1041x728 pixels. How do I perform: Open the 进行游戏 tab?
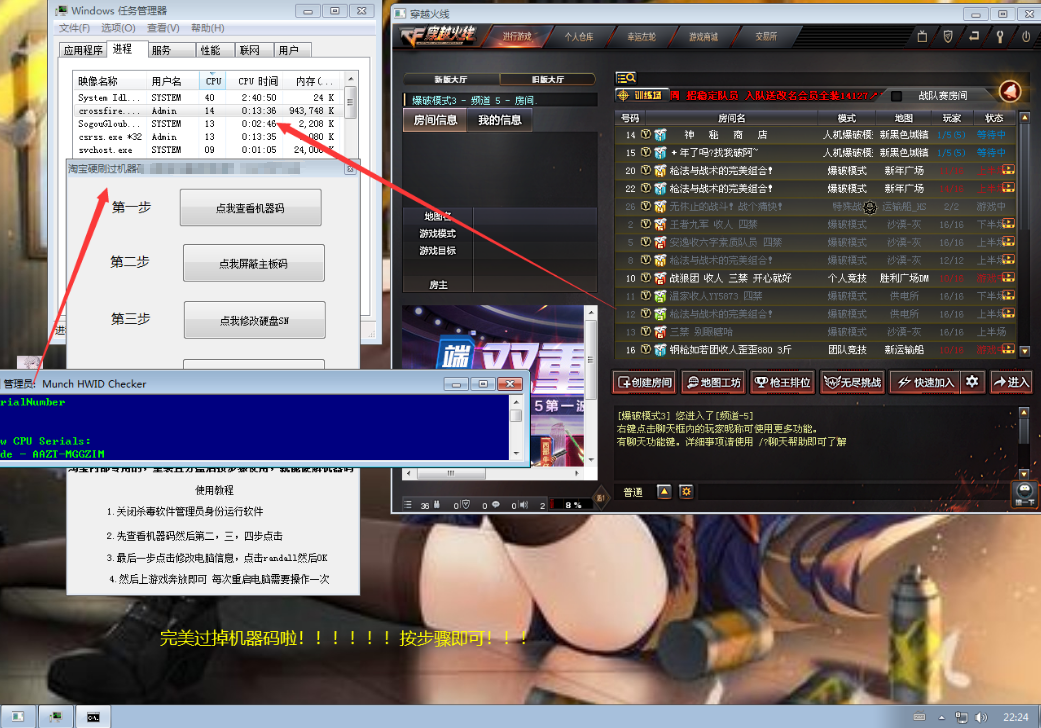[517, 36]
